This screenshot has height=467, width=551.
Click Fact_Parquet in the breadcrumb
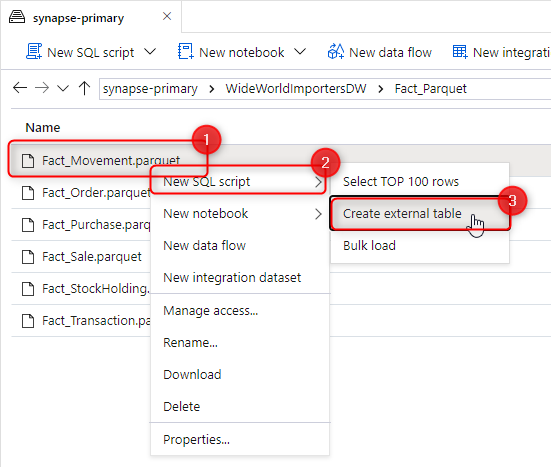click(x=430, y=89)
